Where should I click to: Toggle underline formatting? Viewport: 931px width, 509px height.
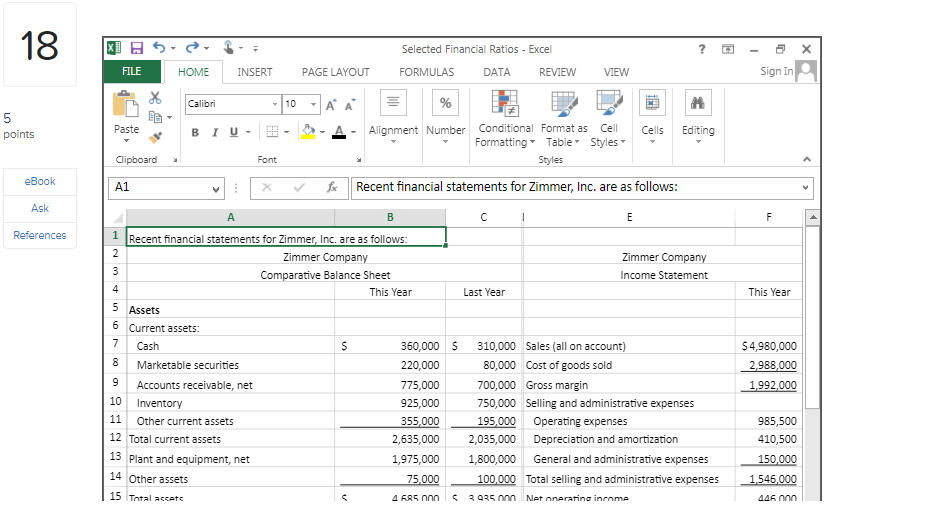[x=234, y=132]
